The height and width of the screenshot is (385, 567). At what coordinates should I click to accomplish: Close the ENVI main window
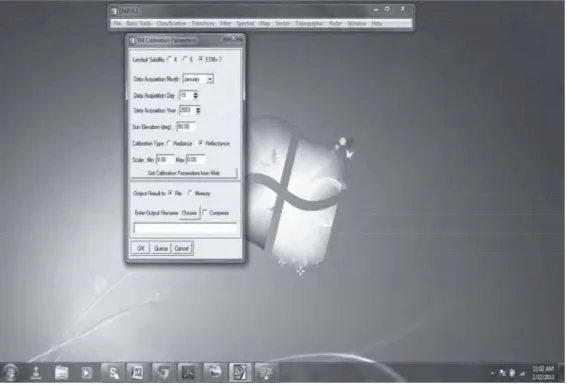pyautogui.click(x=402, y=9)
